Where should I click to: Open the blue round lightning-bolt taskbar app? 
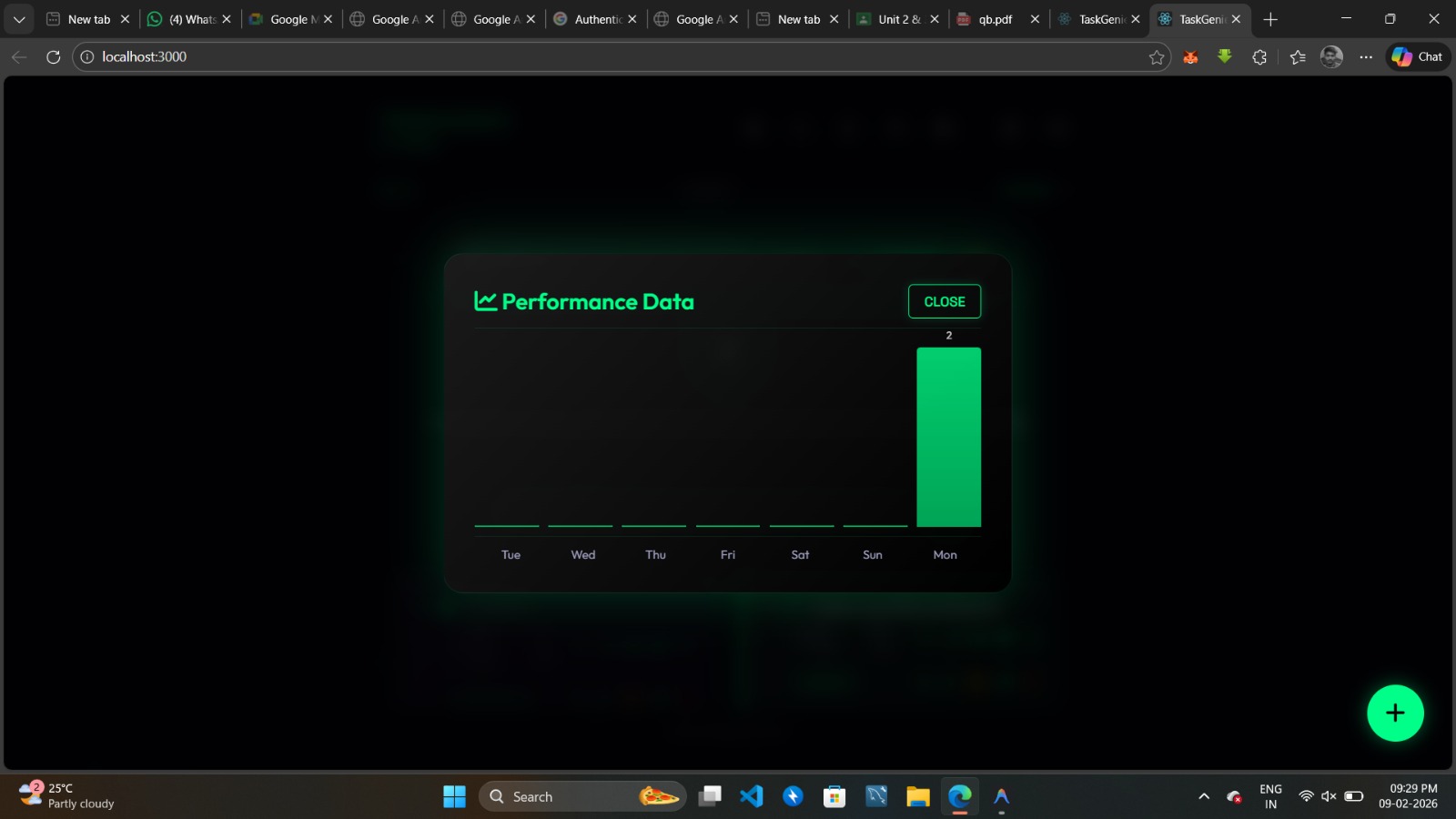(x=794, y=796)
